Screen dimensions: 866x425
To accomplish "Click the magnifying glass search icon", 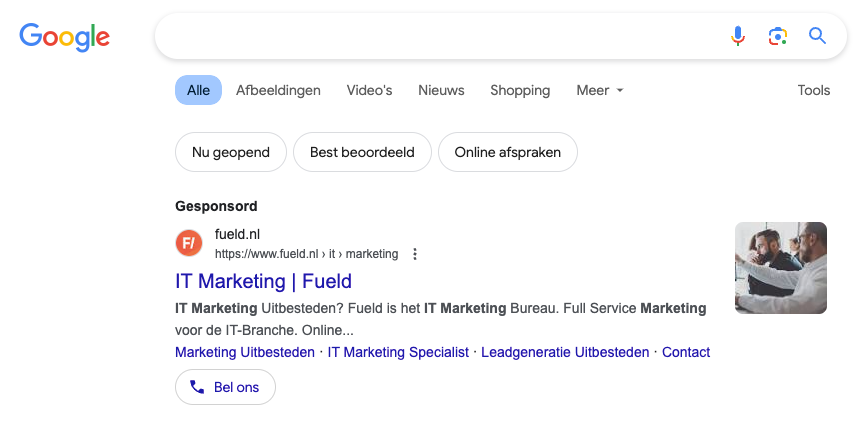I will pyautogui.click(x=817, y=37).
